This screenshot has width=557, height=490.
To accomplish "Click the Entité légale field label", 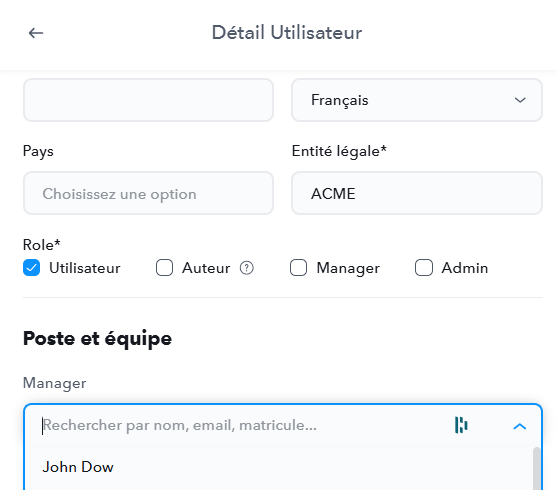I will click(x=339, y=151).
